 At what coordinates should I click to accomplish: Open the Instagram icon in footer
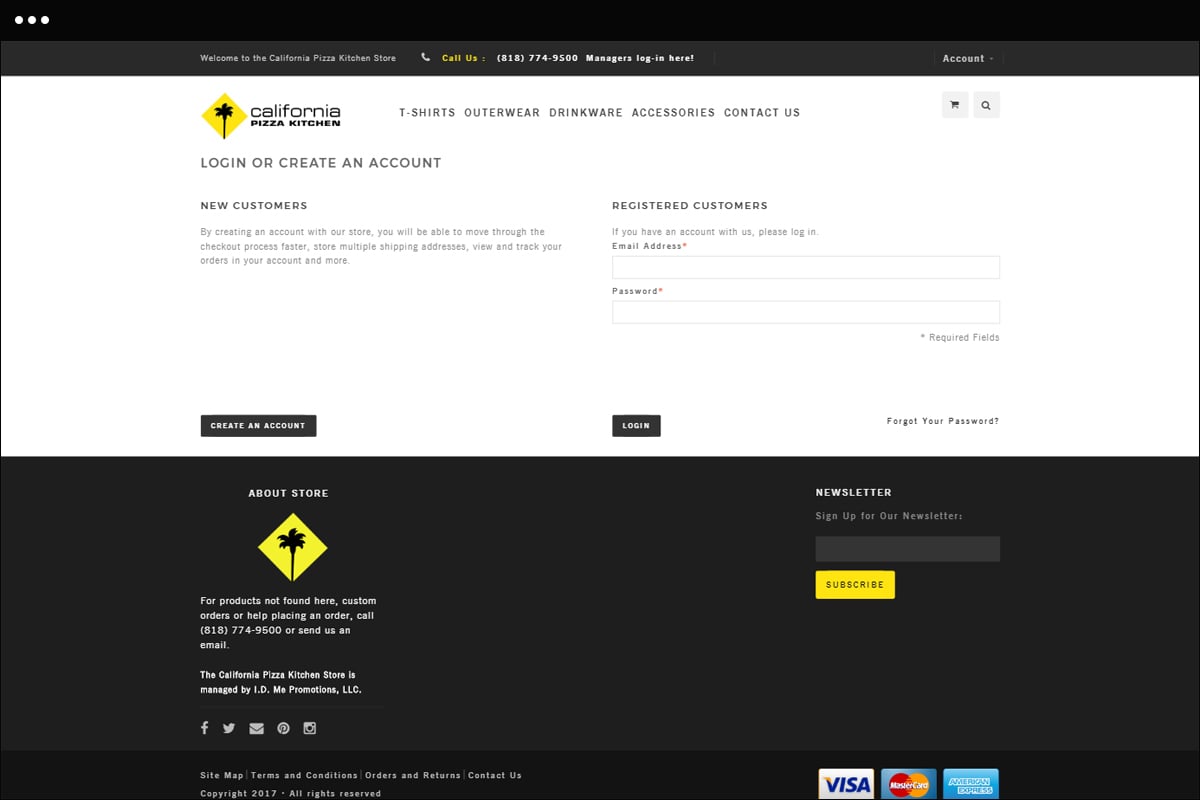coord(310,728)
